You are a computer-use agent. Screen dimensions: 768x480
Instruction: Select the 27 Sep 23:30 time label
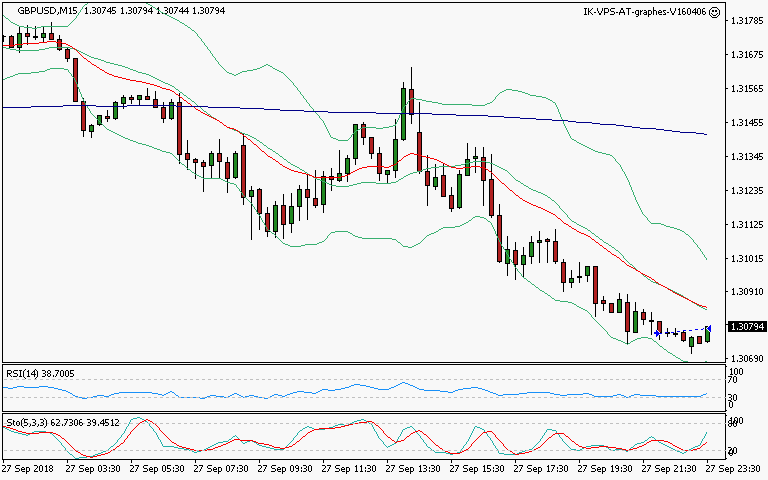[x=734, y=468]
